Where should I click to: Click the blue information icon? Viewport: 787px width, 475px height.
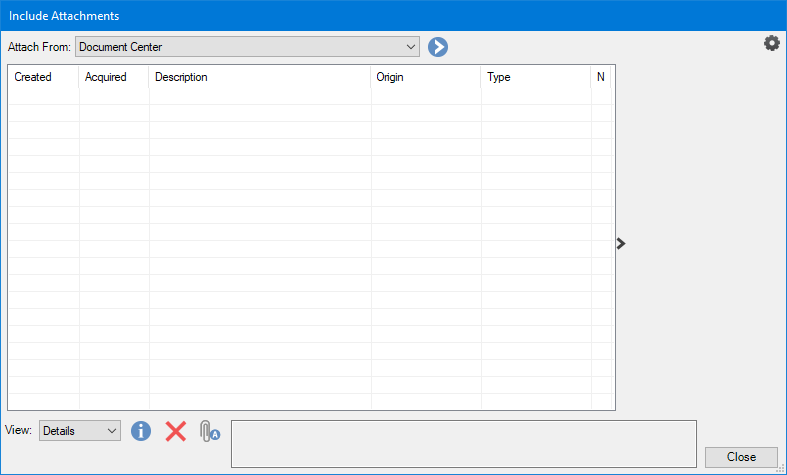[141, 431]
